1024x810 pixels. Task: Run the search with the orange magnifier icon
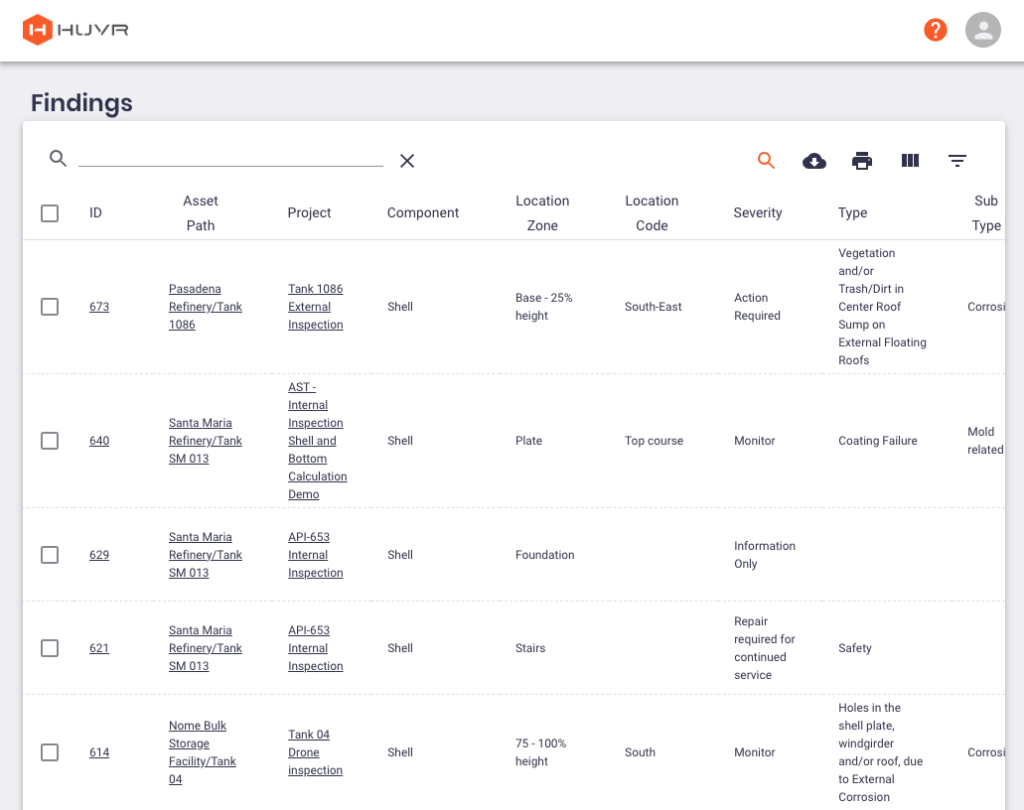pos(766,160)
